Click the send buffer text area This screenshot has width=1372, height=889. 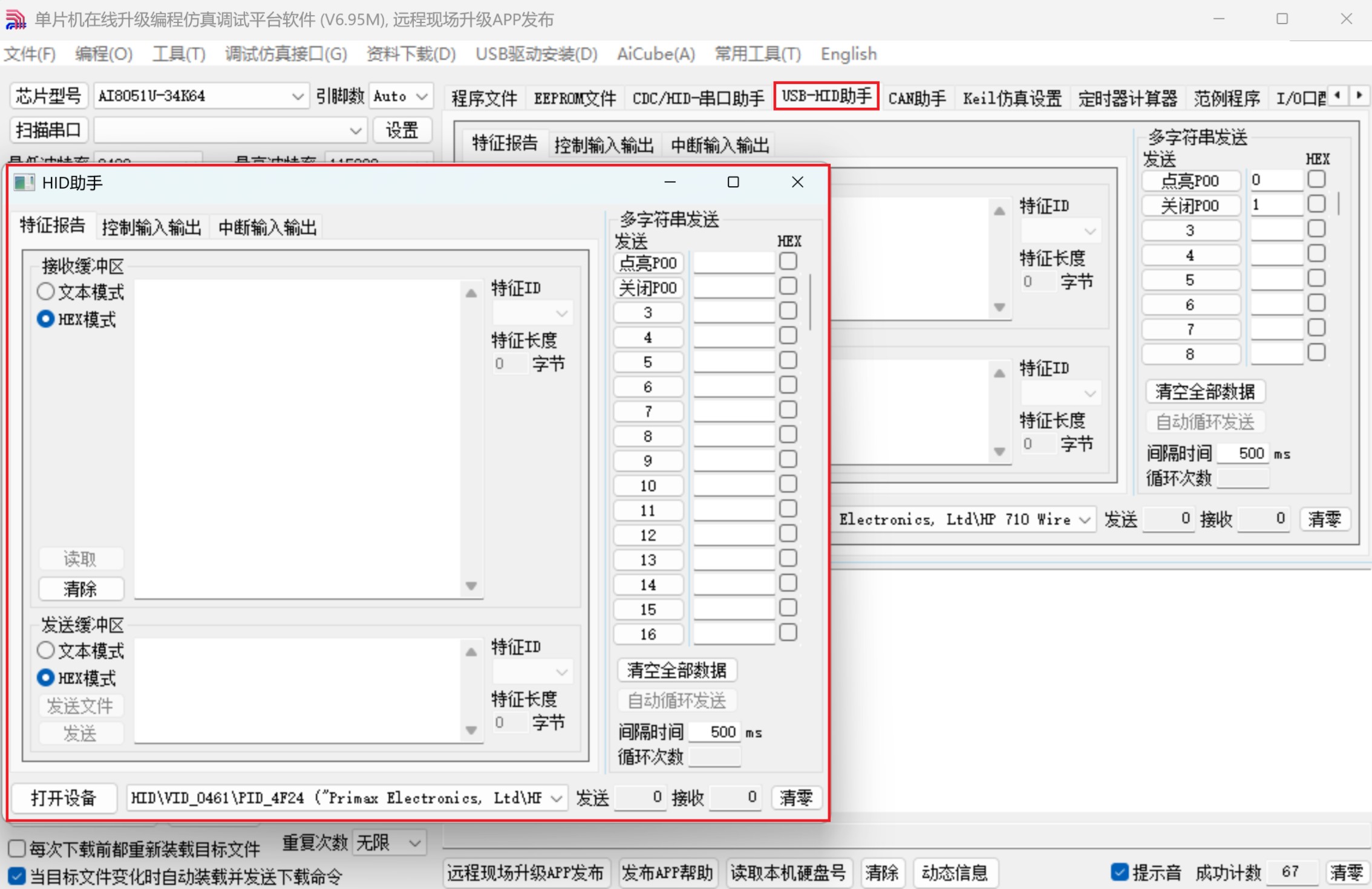coord(299,690)
